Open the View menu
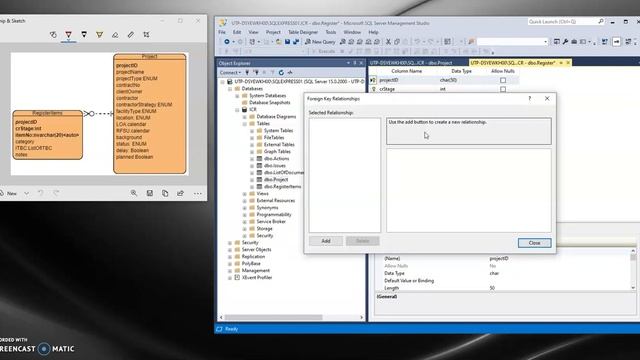 point(253,32)
